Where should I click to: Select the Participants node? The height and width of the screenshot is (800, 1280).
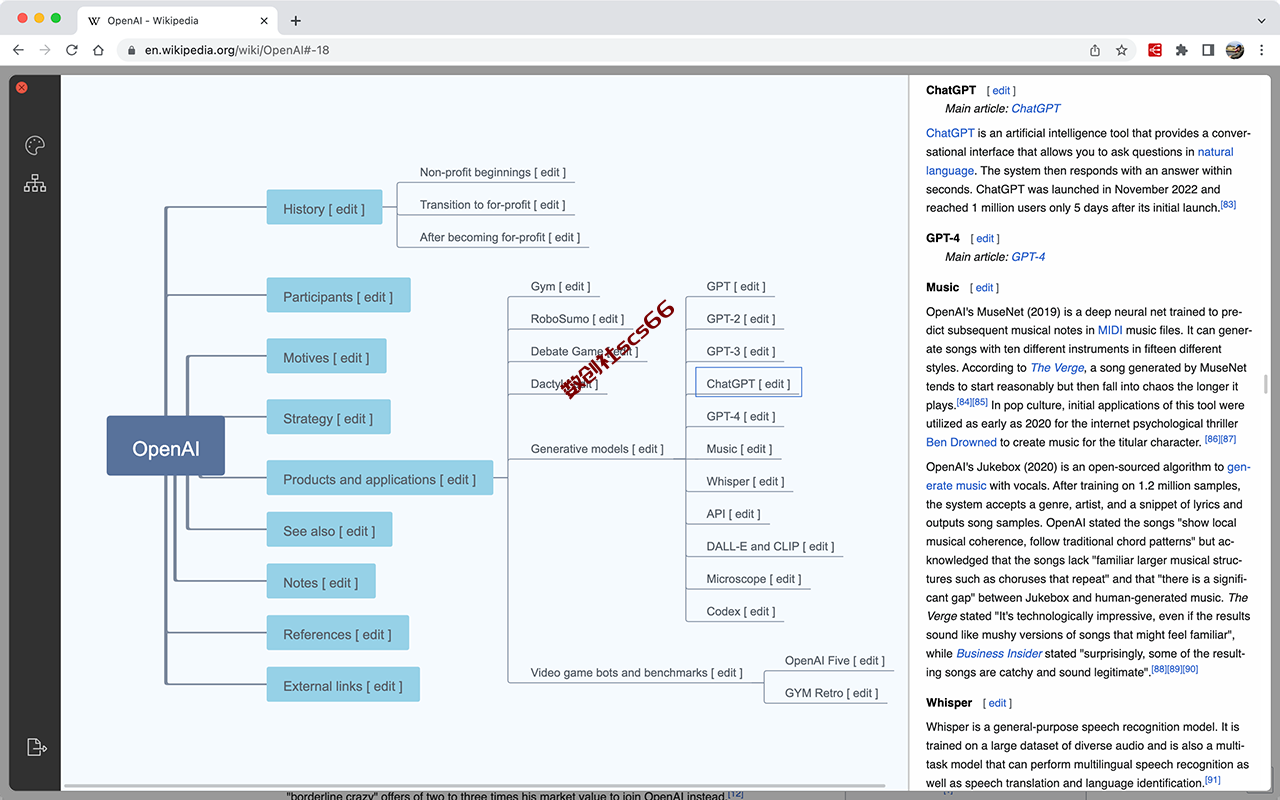coord(338,296)
